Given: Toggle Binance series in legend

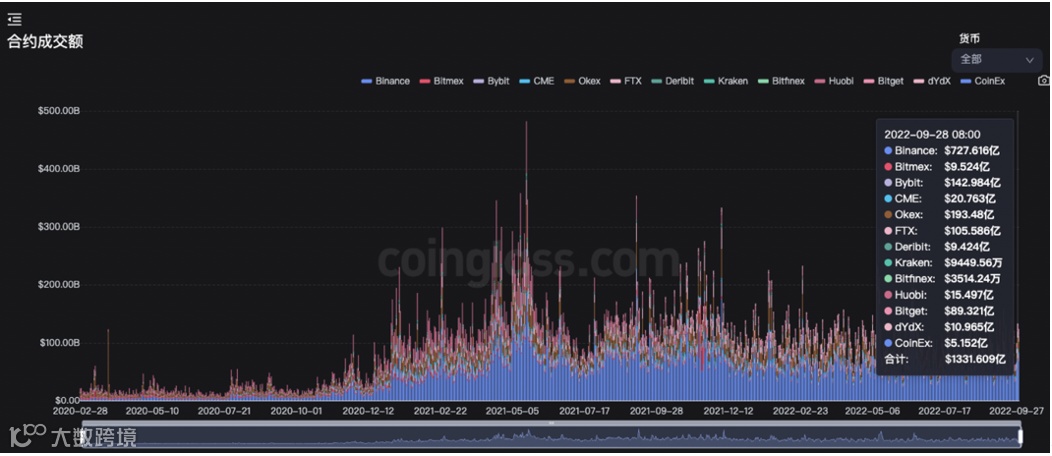Looking at the screenshot, I should click(385, 81).
